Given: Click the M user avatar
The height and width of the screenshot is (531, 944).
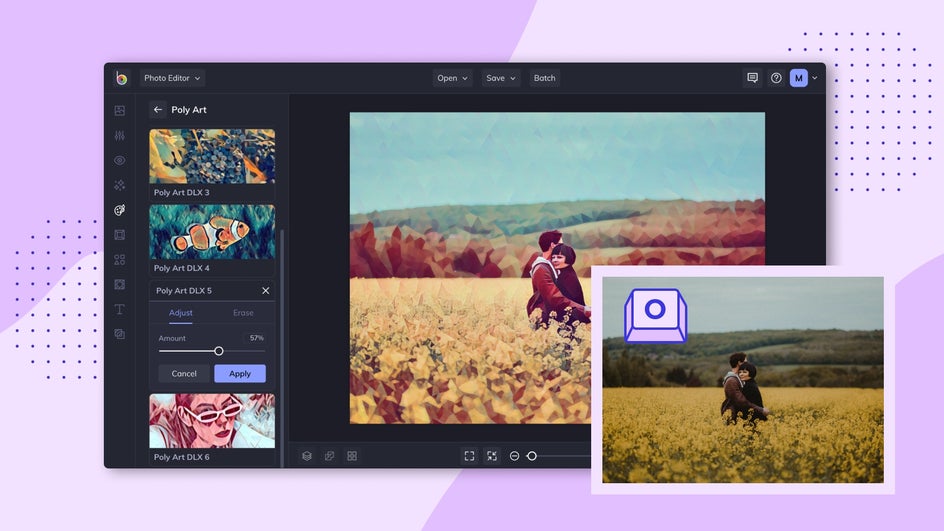Looking at the screenshot, I should 799,78.
